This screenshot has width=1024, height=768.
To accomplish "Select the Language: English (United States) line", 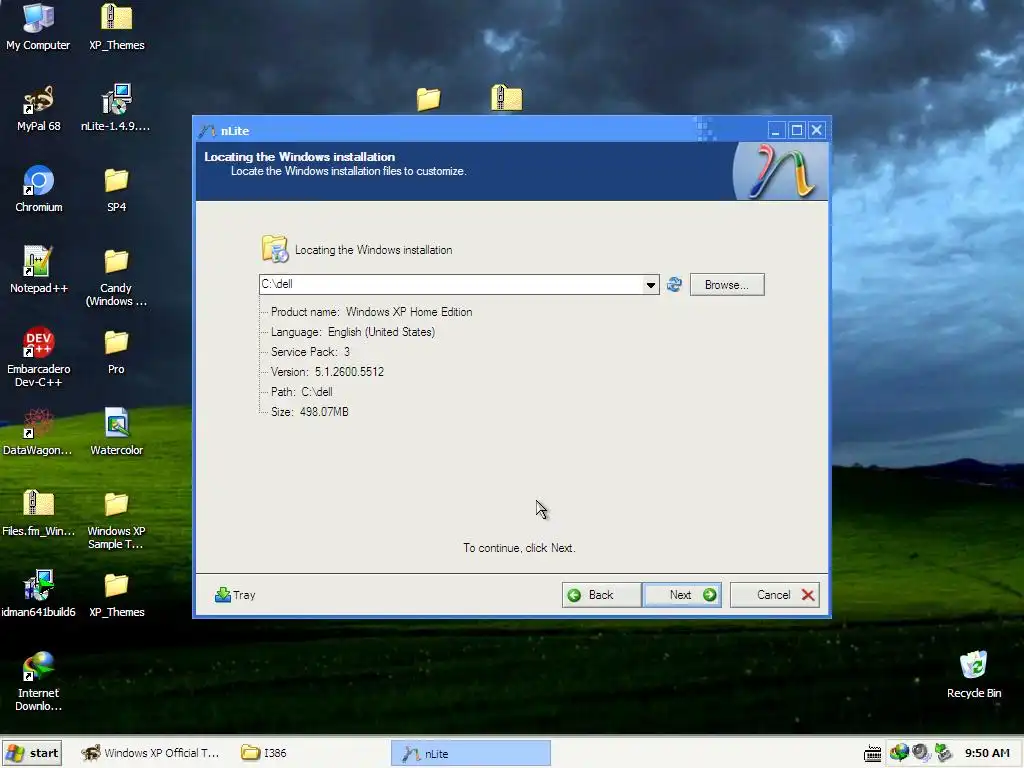I will click(353, 332).
